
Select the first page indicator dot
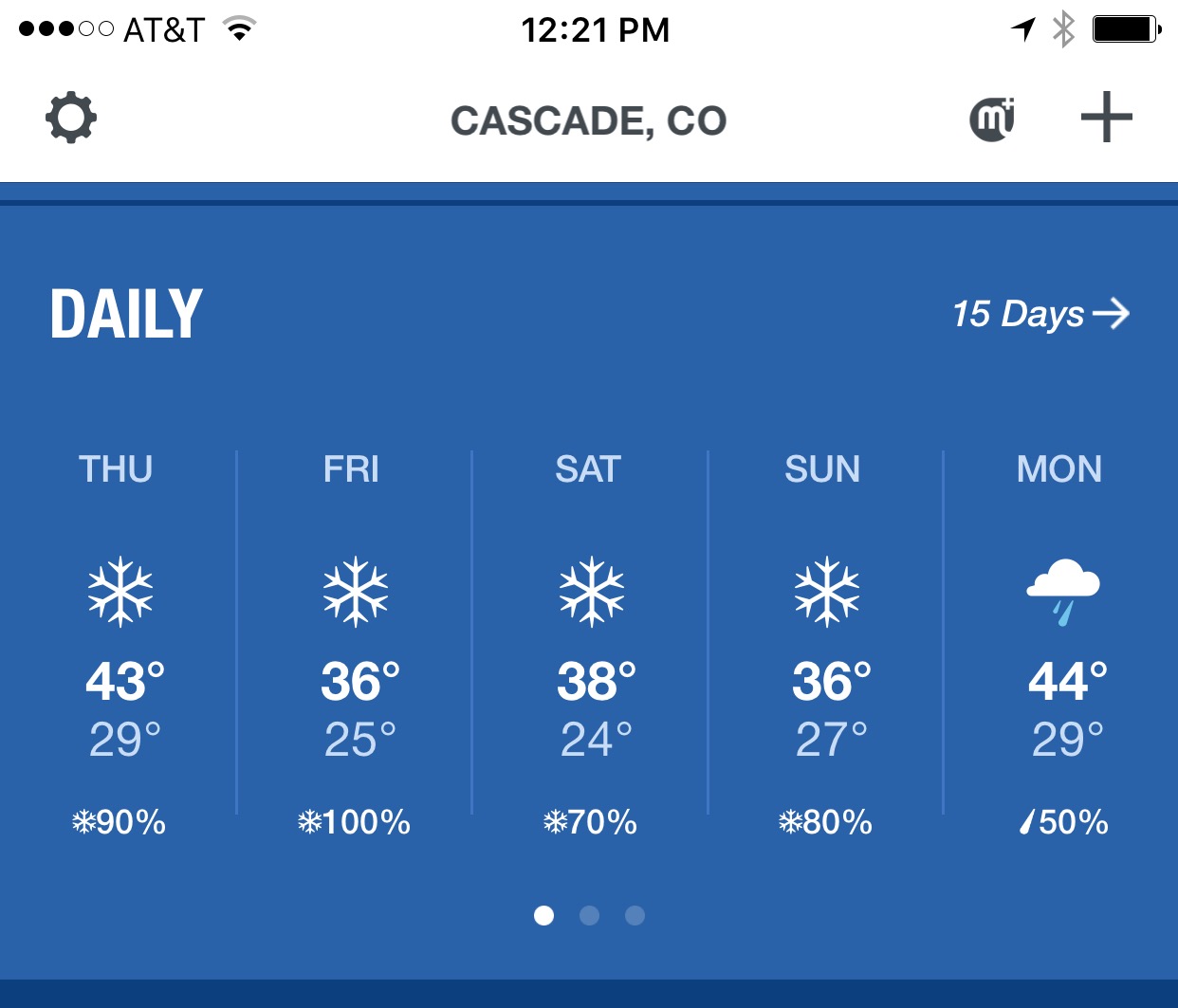tap(543, 915)
